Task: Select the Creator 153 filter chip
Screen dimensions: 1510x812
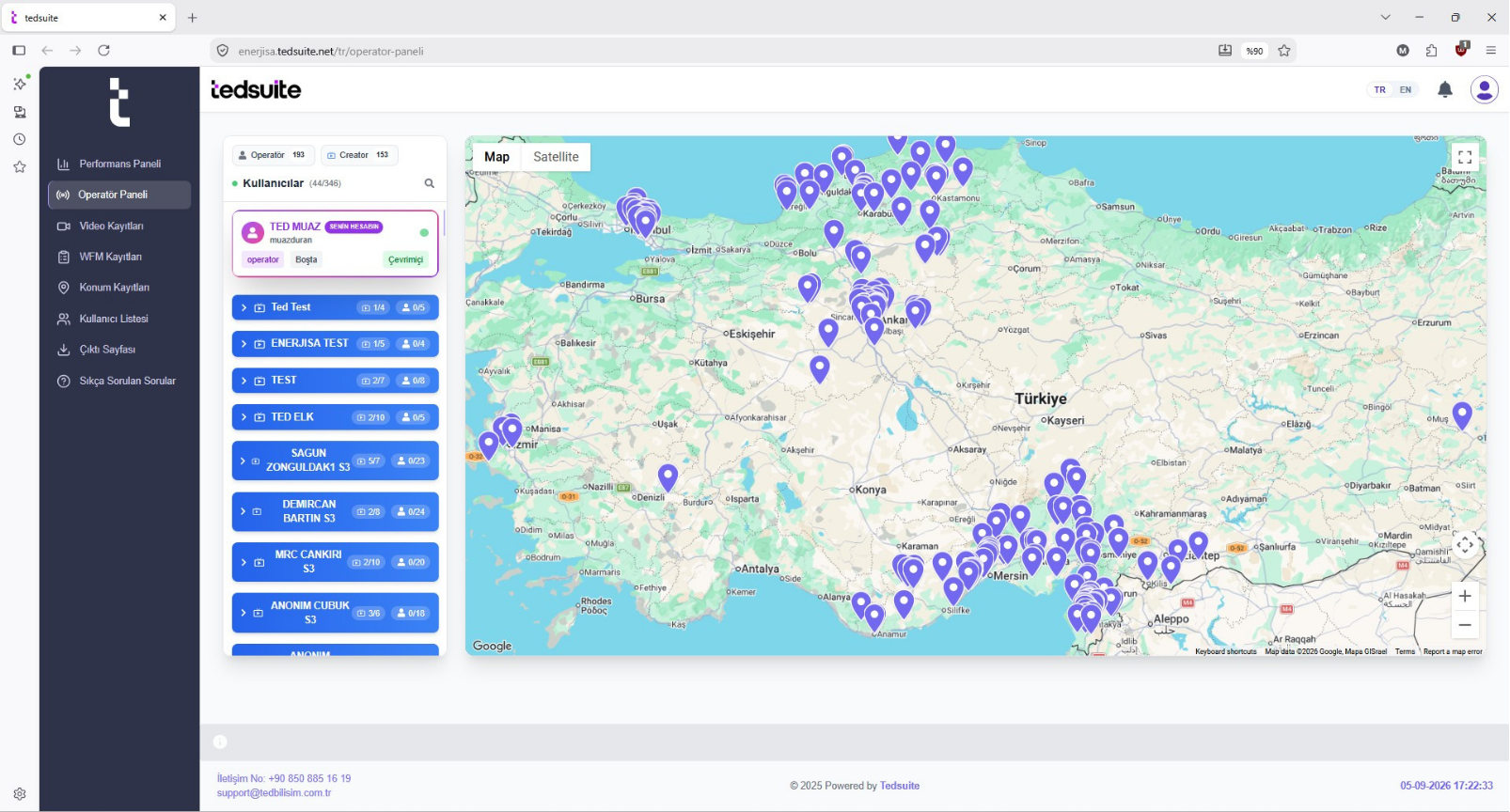Action: pos(359,155)
